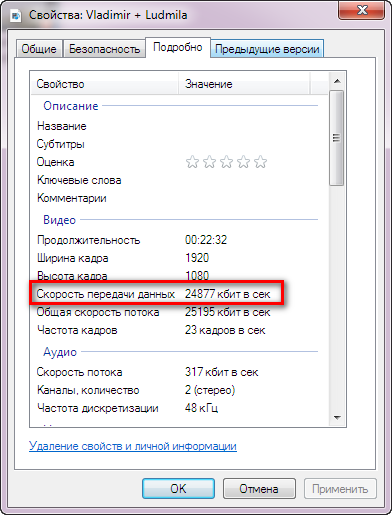Image resolution: width=392 pixels, height=515 pixels.
Task: Select Каналы, количество label
Action: coord(88,390)
